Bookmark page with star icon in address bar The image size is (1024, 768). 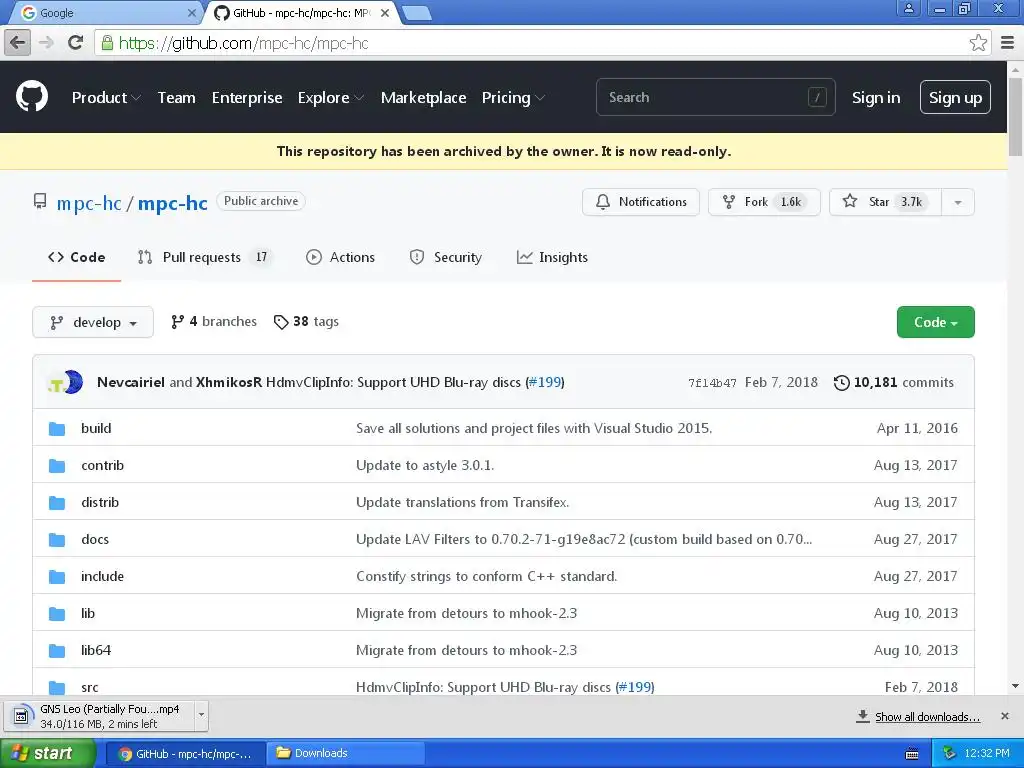(x=978, y=43)
